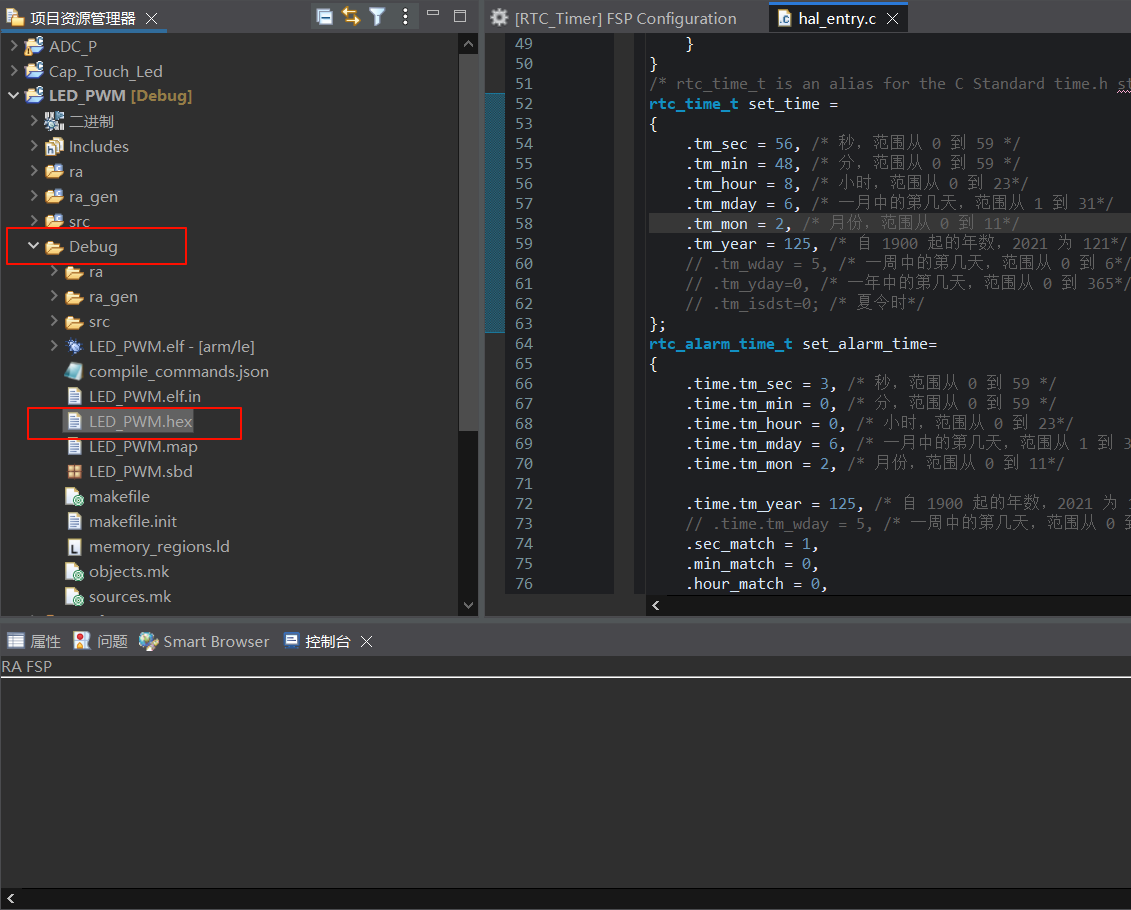Select the 项目资源管理器 tab
This screenshot has height=910, width=1131.
point(82,18)
